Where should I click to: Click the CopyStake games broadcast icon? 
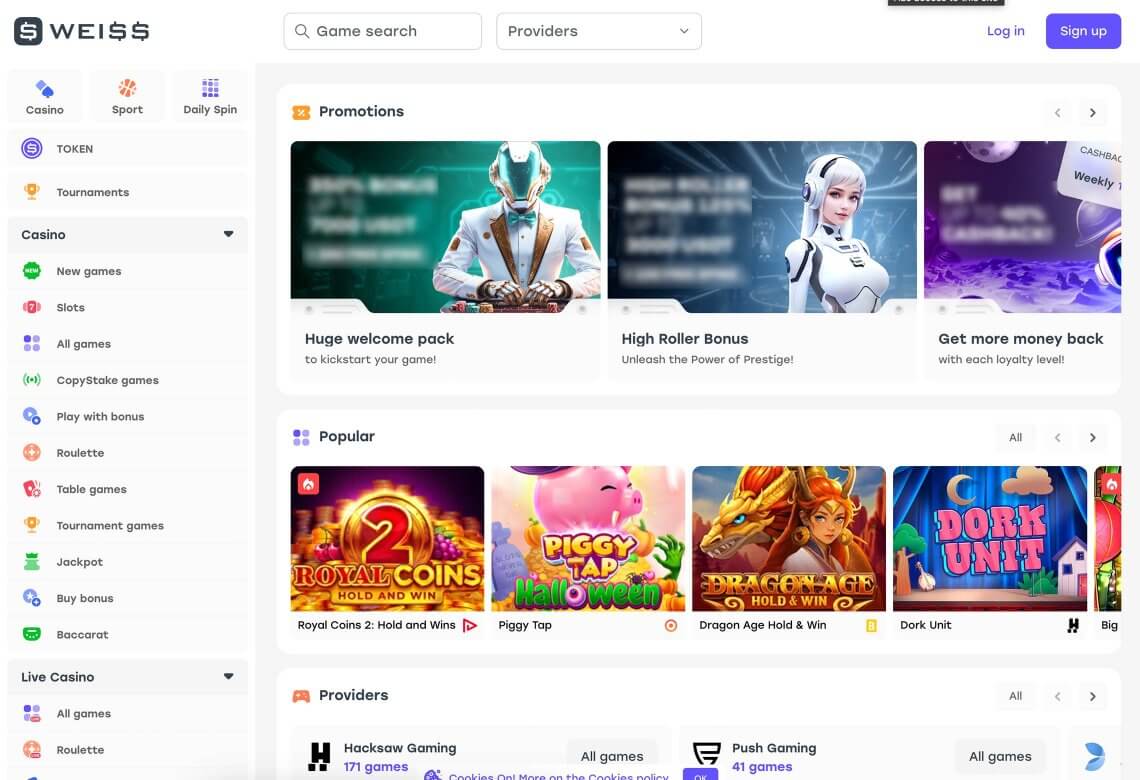(31, 380)
